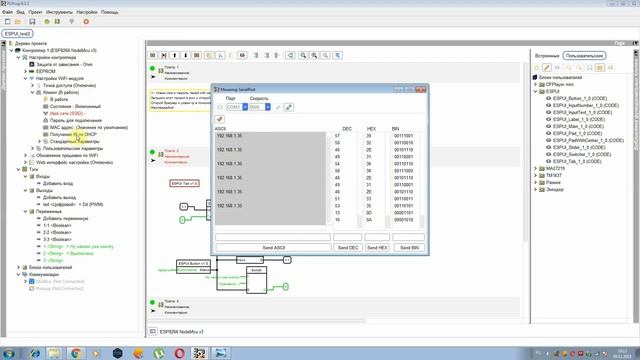Select the ESPUI_PadWithCenter_1_0 (CODE) block
The image size is (640, 360).
[x=588, y=140]
